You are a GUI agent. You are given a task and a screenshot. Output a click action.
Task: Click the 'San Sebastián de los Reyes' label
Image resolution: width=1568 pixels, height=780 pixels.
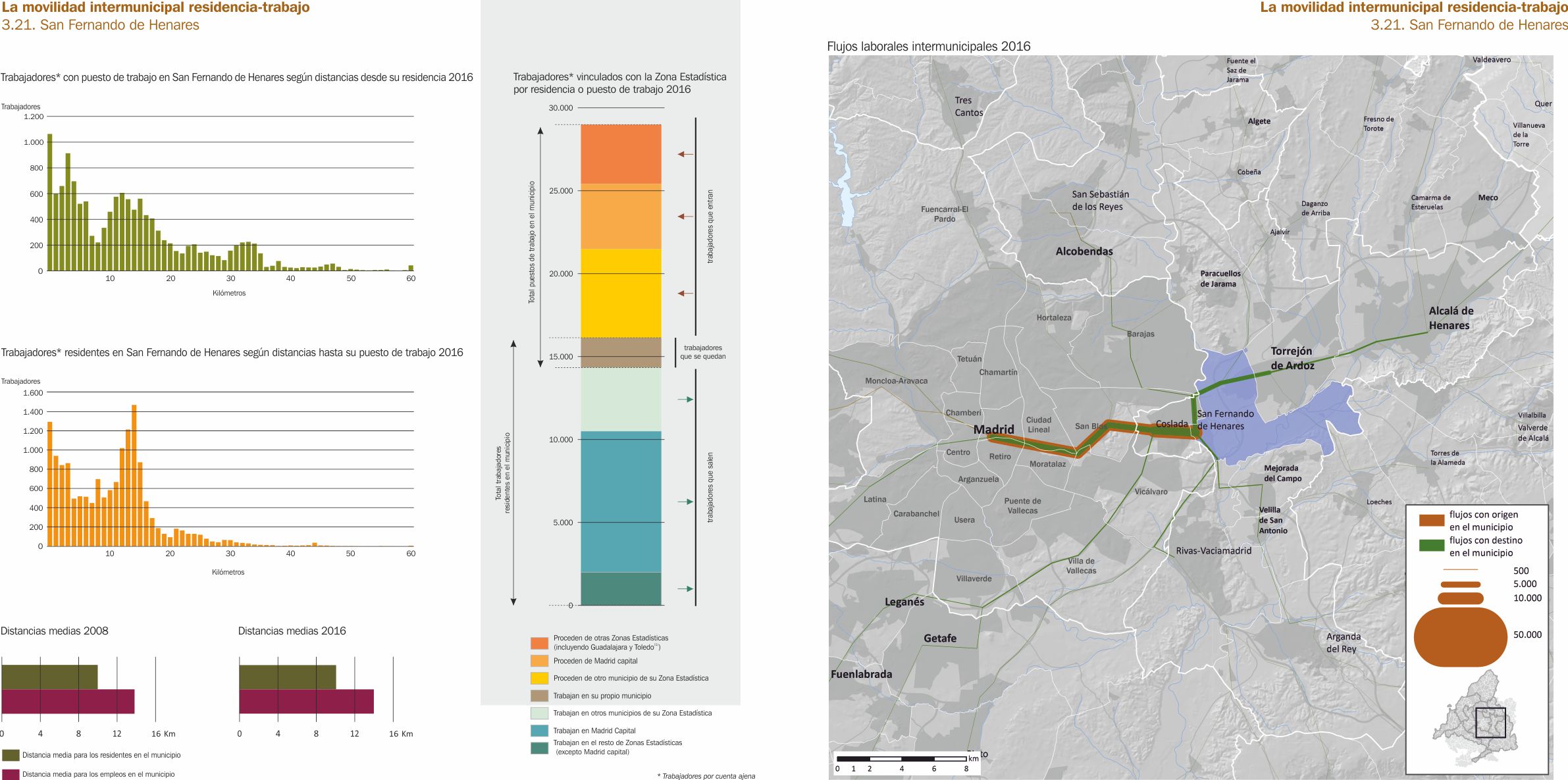1100,200
